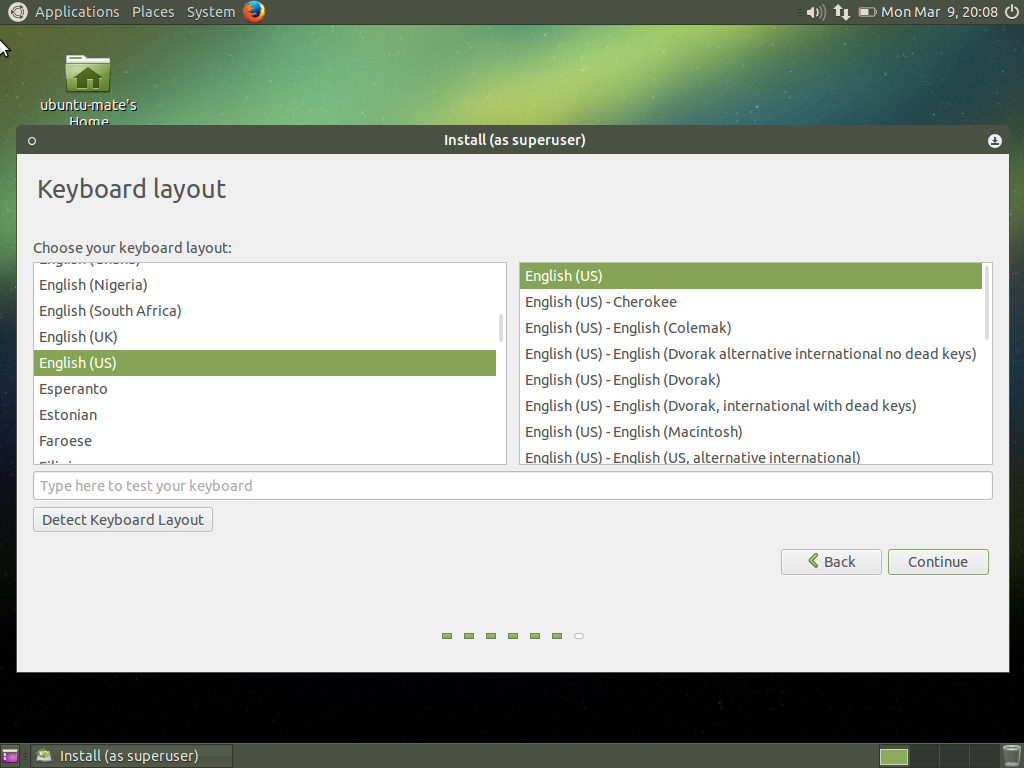Select Faroese layout

[264, 441]
